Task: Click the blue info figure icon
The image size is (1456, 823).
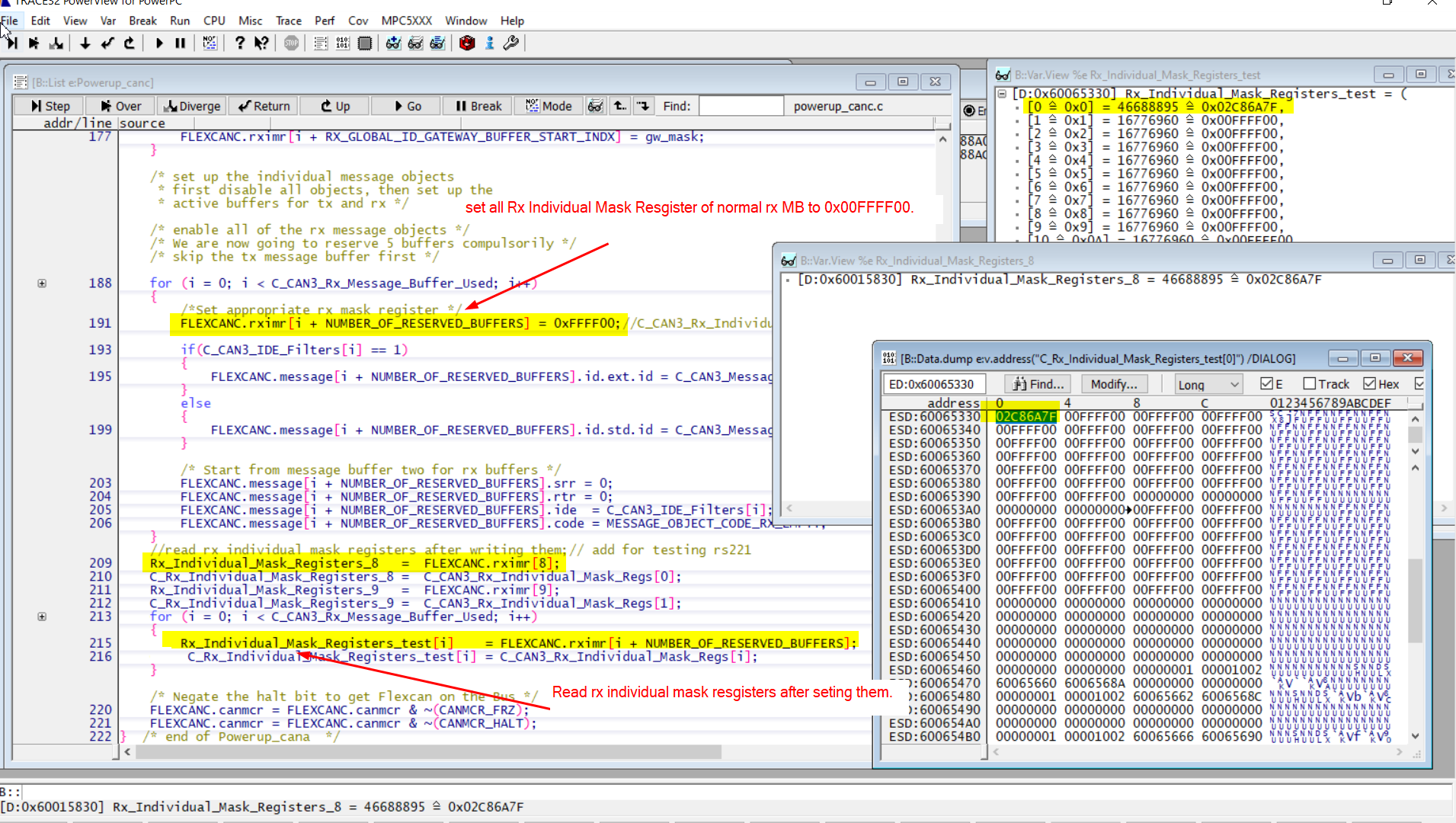Action: tap(490, 43)
